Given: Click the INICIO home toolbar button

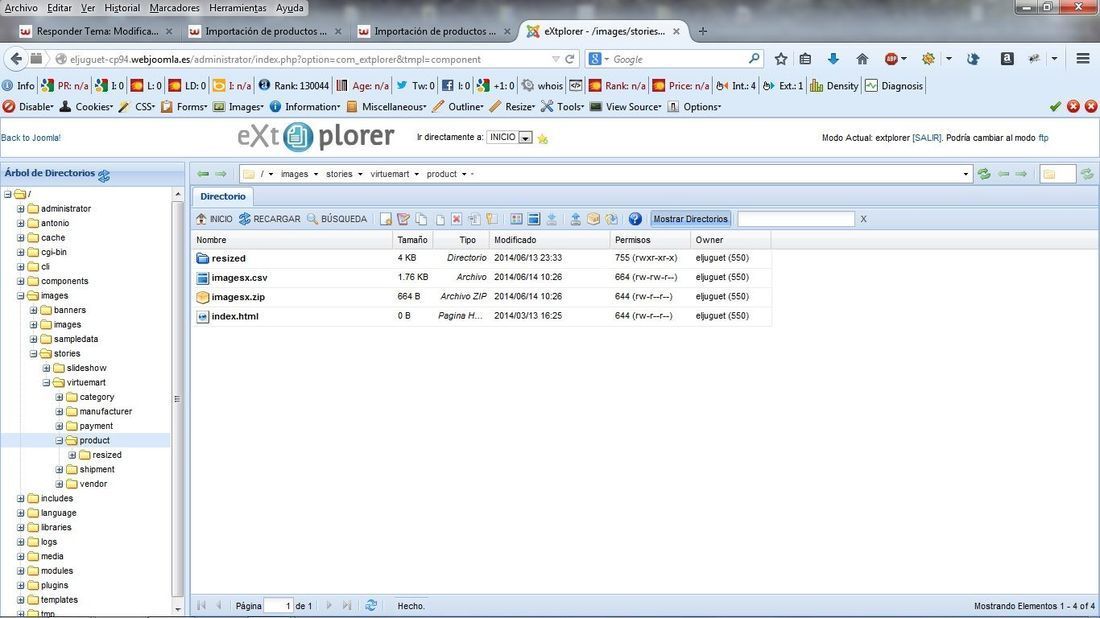Looking at the screenshot, I should [x=214, y=219].
